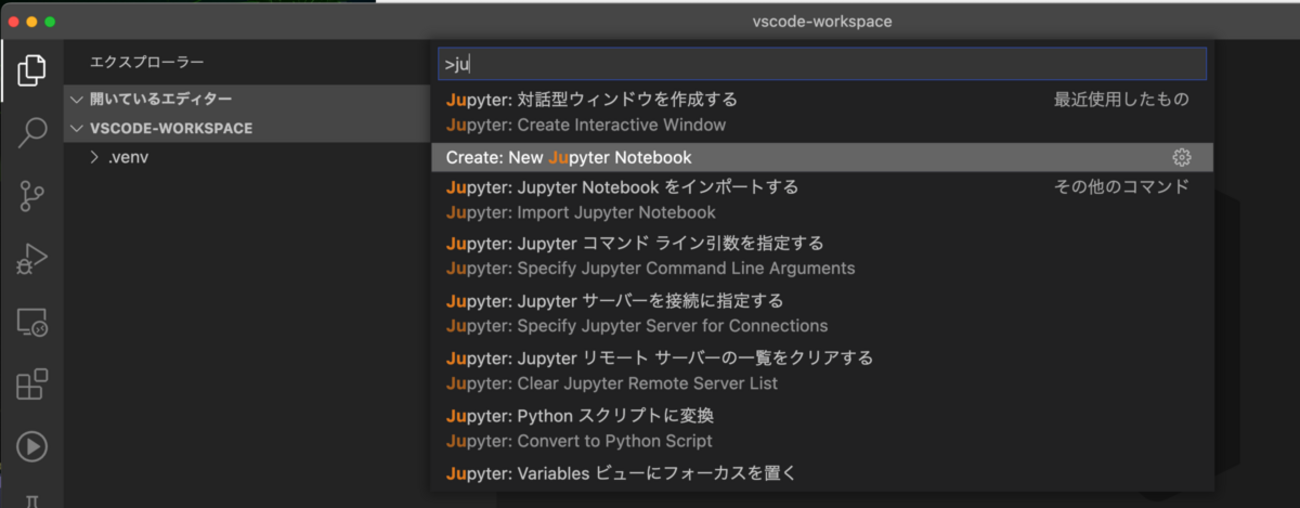Open the Explorer view in activity bar
Viewport: 1300px width, 508px height.
(x=32, y=70)
